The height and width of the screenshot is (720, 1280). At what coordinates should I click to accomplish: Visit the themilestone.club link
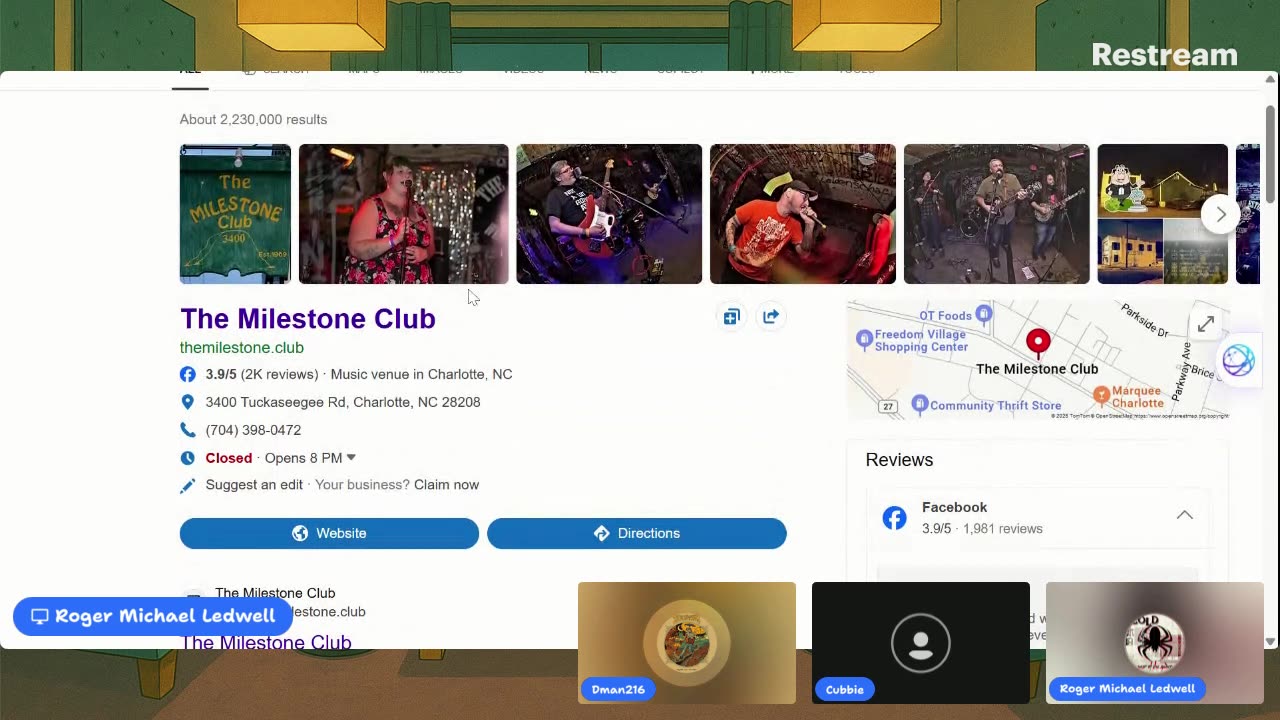241,347
